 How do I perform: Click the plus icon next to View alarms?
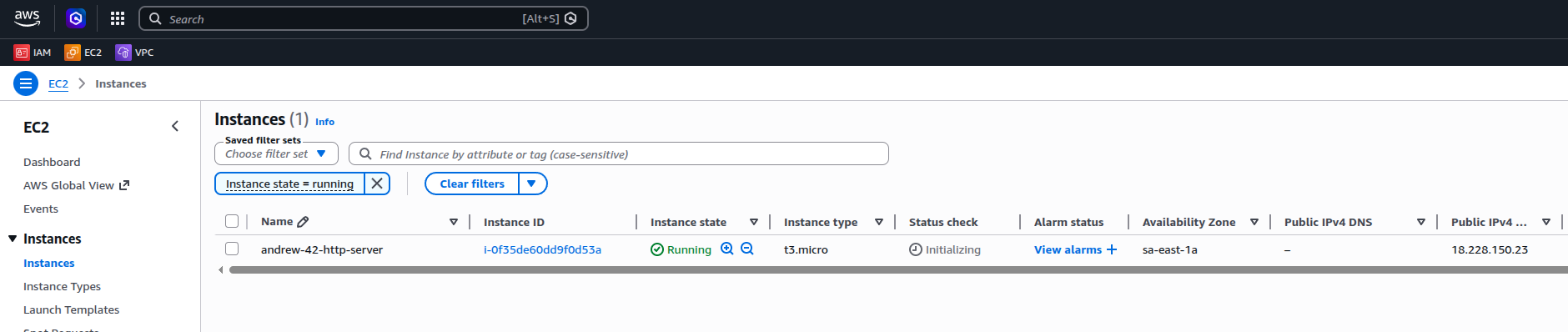coord(1111,249)
